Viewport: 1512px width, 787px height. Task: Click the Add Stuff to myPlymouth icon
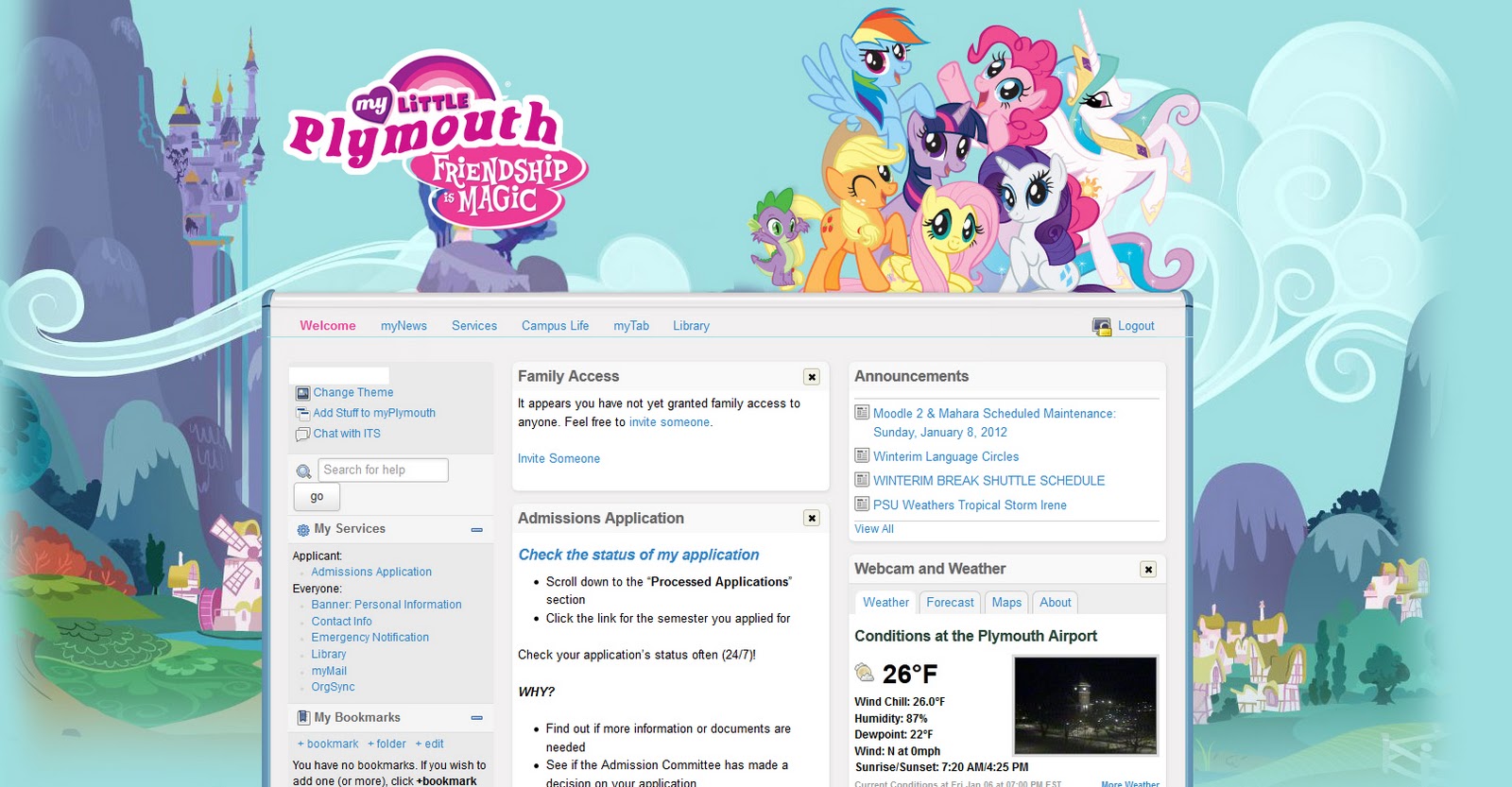click(302, 414)
